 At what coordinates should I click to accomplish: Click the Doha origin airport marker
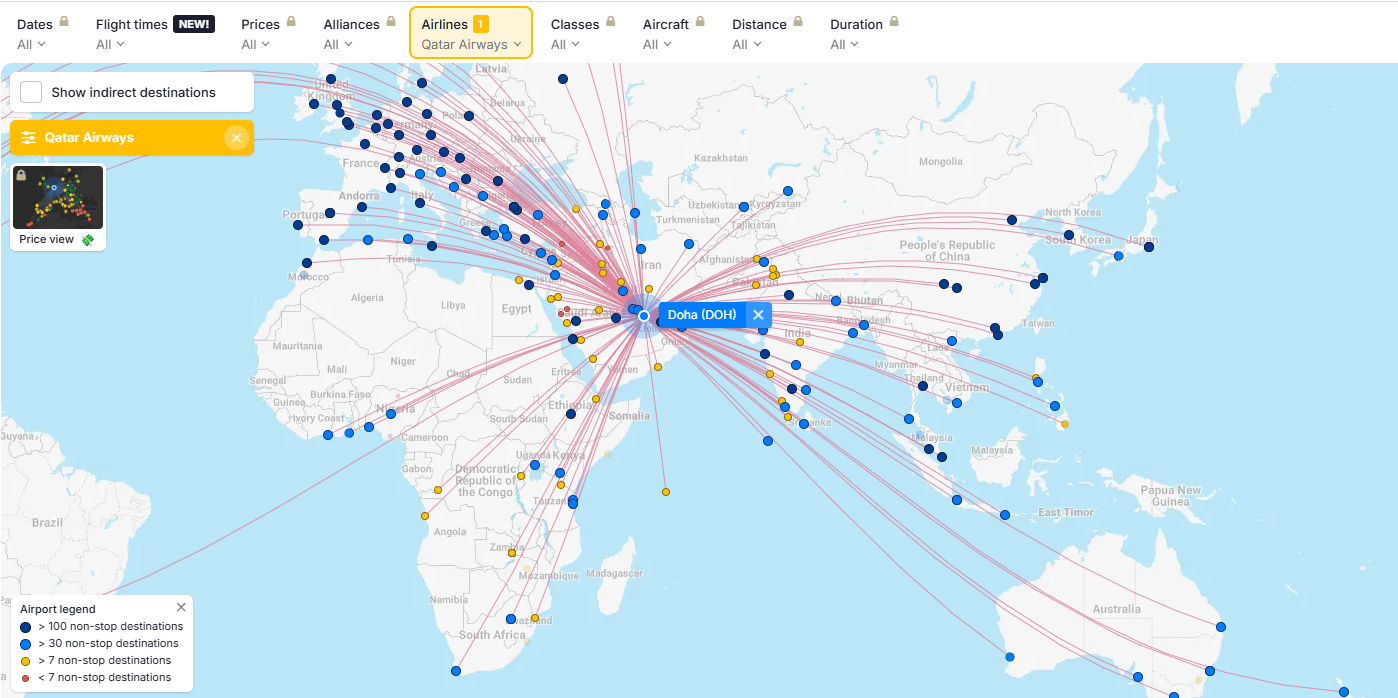point(644,316)
